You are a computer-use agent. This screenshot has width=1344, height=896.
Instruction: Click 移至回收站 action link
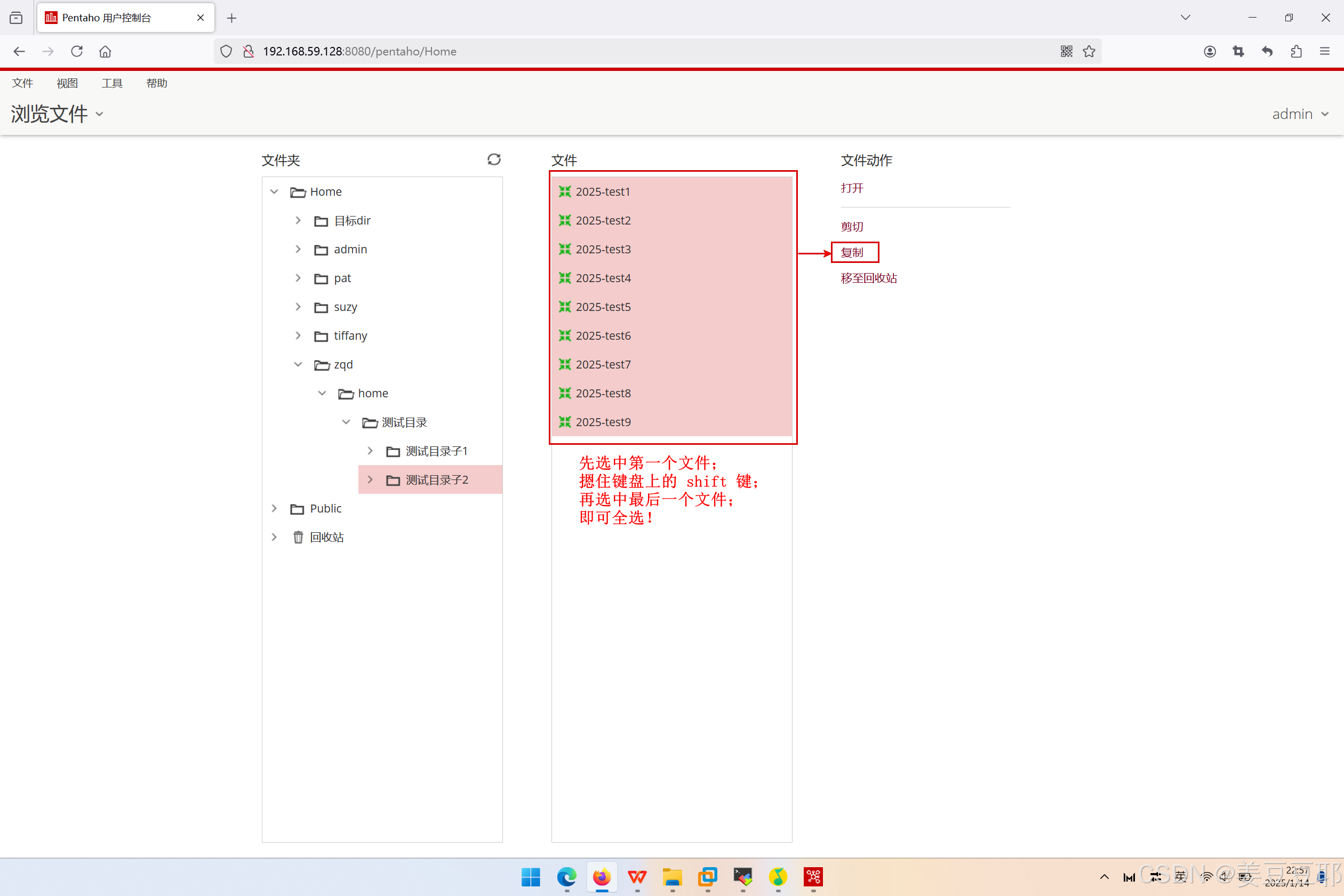[869, 278]
